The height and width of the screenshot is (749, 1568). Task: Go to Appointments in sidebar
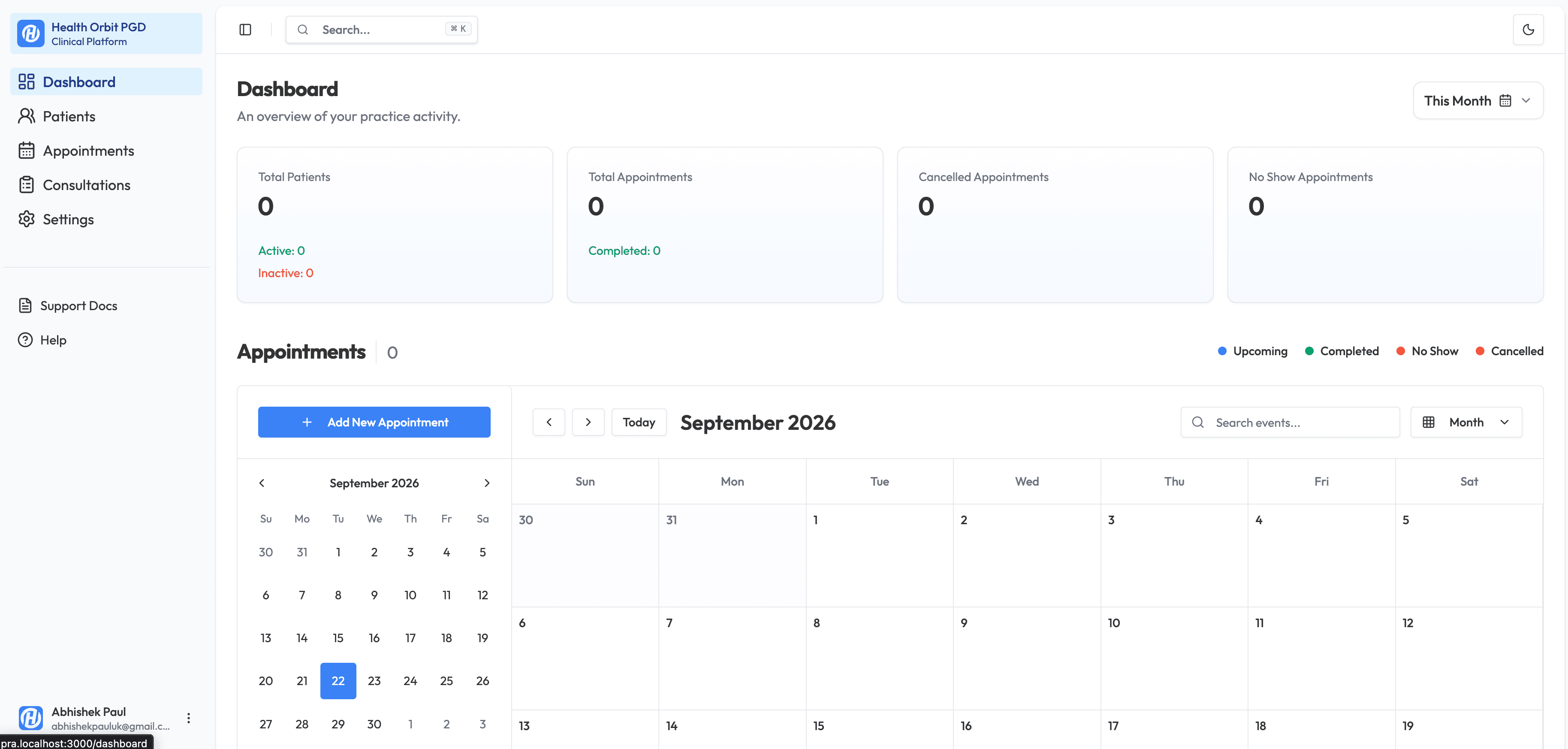pos(106,151)
